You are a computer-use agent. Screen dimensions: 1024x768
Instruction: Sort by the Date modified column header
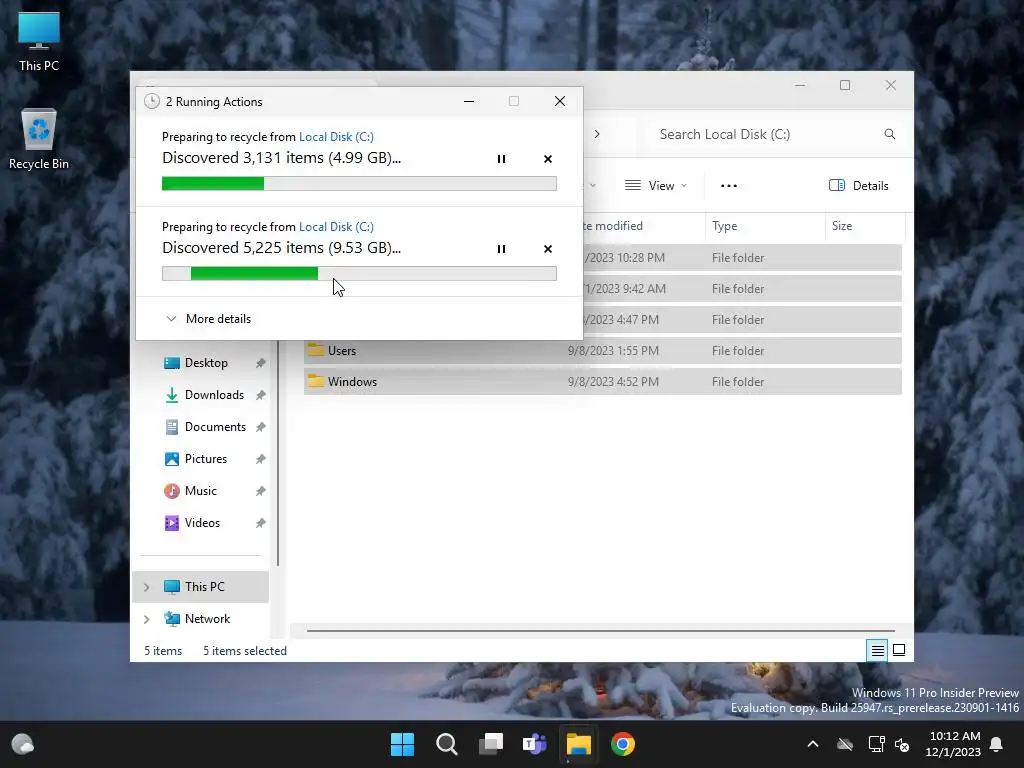coord(613,226)
